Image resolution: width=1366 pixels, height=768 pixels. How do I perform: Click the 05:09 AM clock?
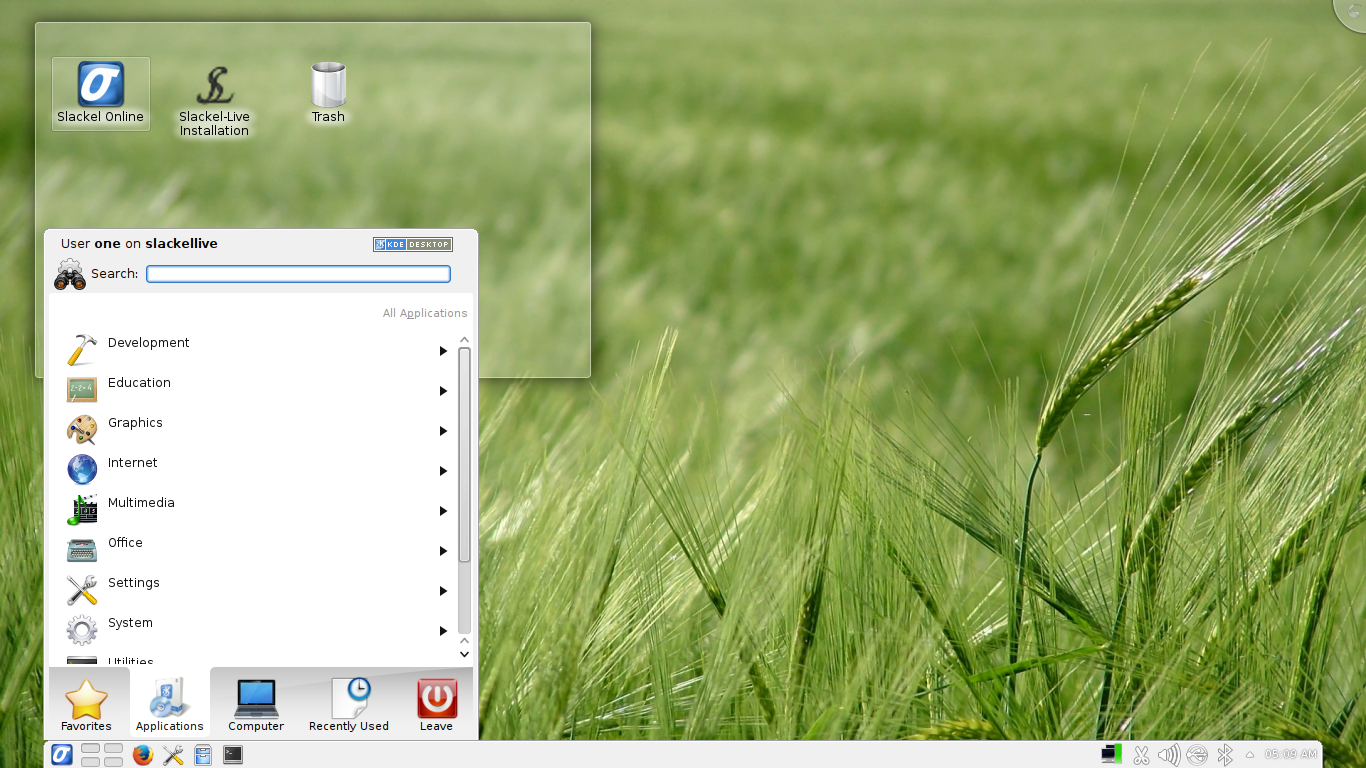(x=1290, y=754)
